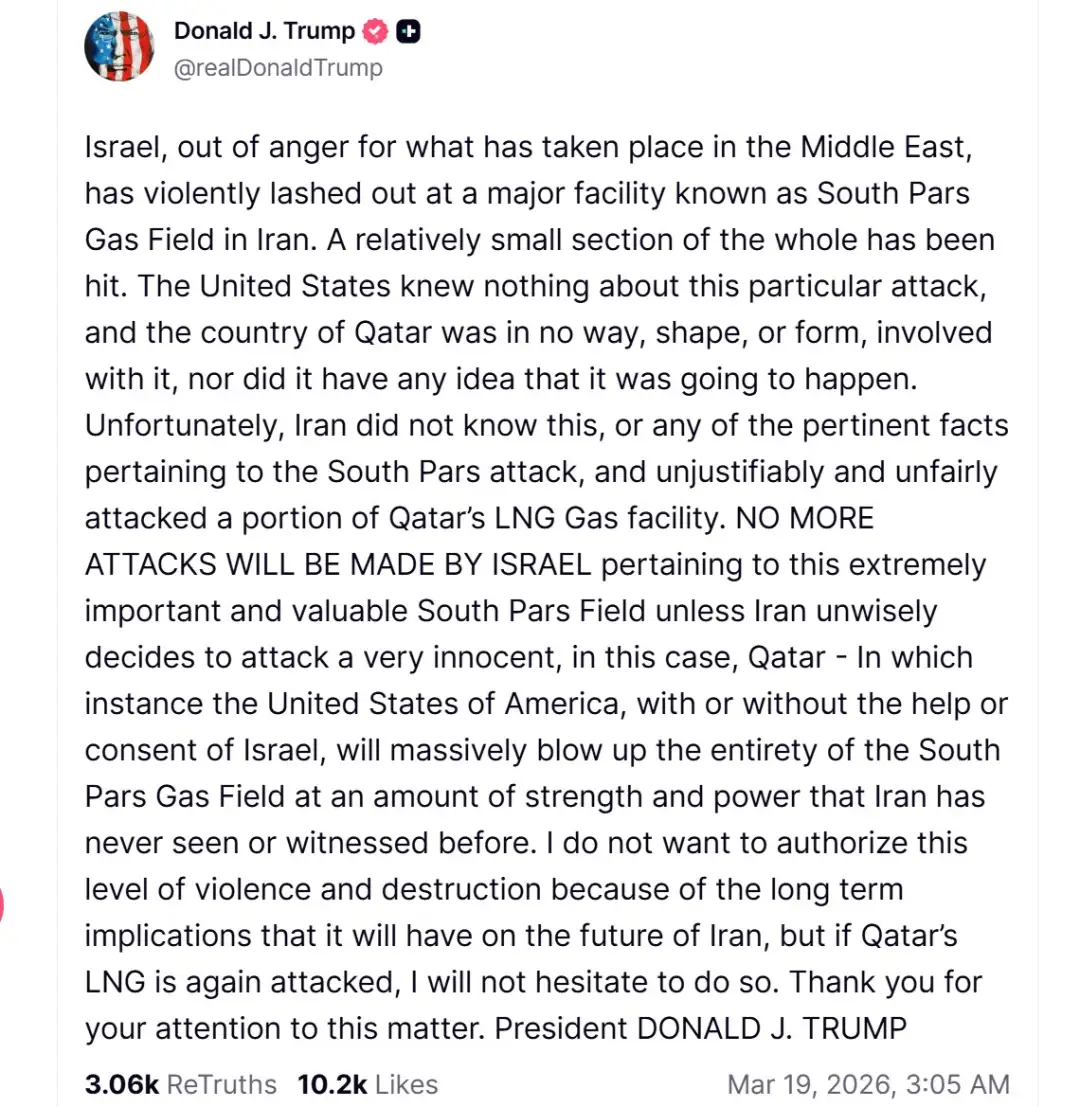Click the pink verified checkmark badge
Image resolution: width=1080 pixels, height=1107 pixels.
(x=374, y=31)
